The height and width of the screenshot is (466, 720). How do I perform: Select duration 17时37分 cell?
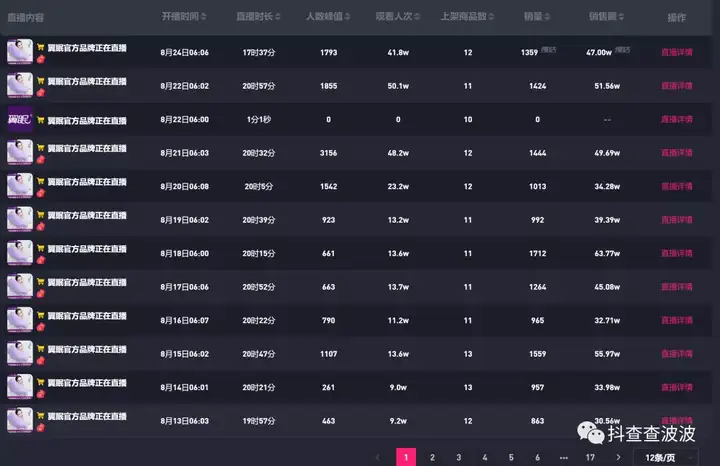(259, 53)
